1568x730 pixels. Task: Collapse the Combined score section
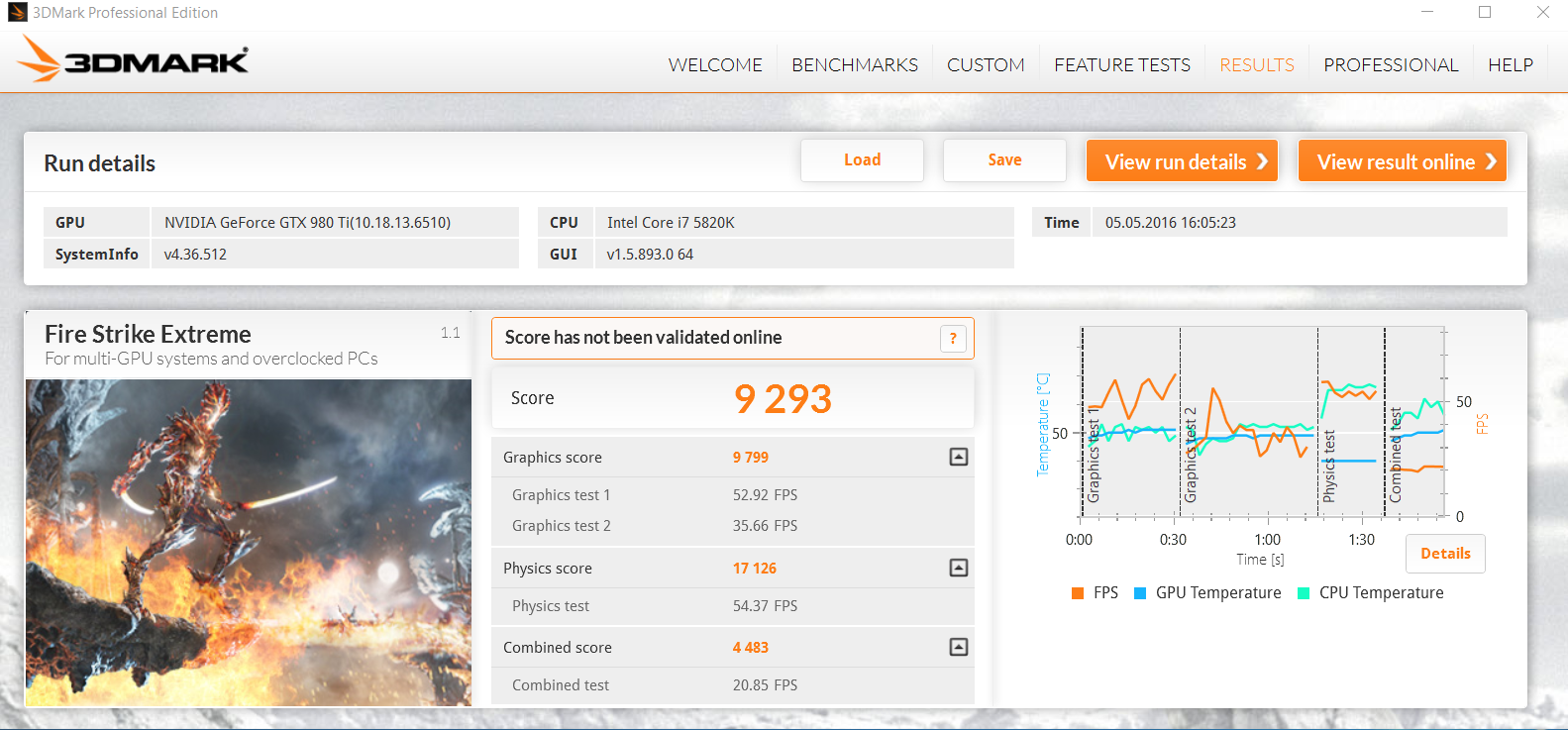tap(958, 647)
